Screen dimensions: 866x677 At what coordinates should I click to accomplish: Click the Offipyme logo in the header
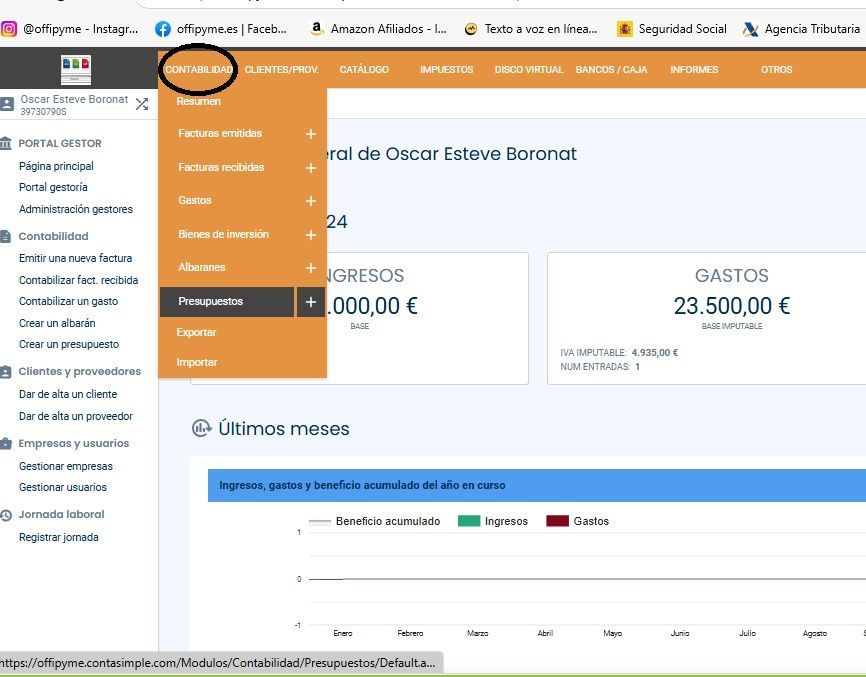tap(76, 70)
